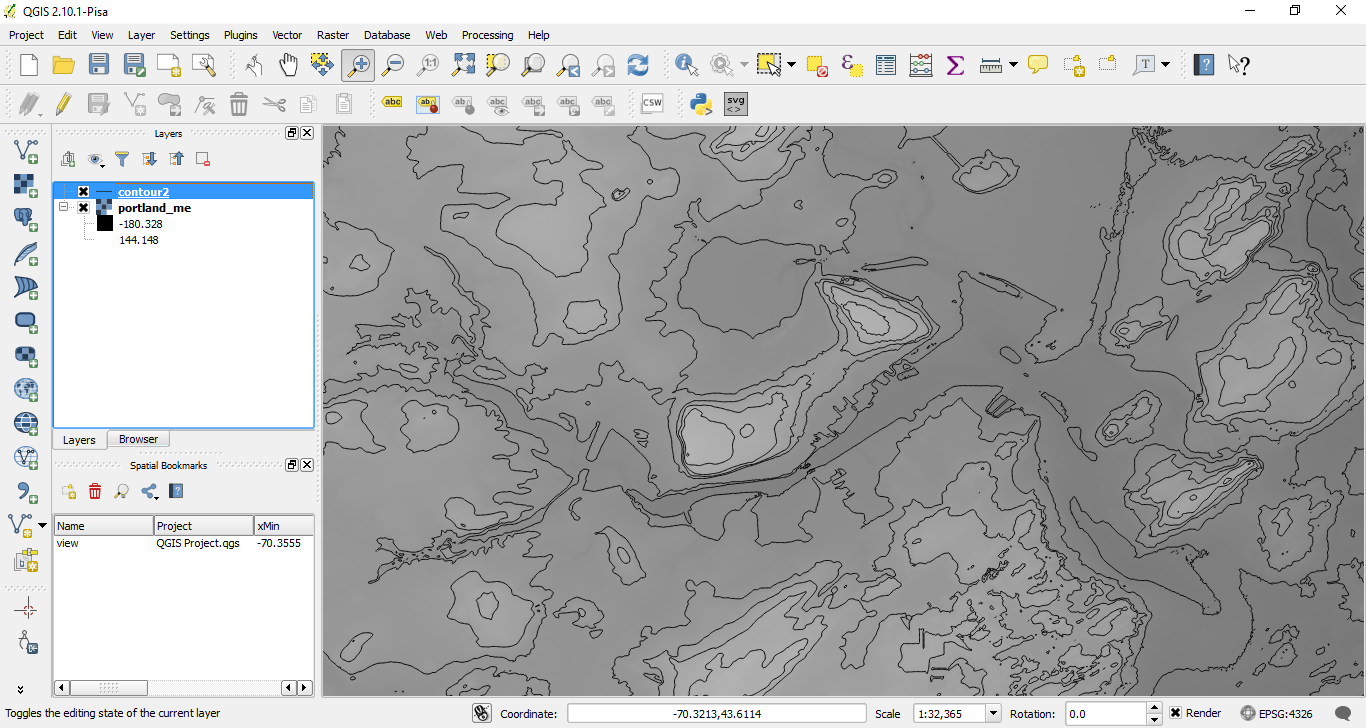This screenshot has width=1366, height=728.
Task: Open the Scale dropdown in the status bar
Action: click(x=992, y=712)
